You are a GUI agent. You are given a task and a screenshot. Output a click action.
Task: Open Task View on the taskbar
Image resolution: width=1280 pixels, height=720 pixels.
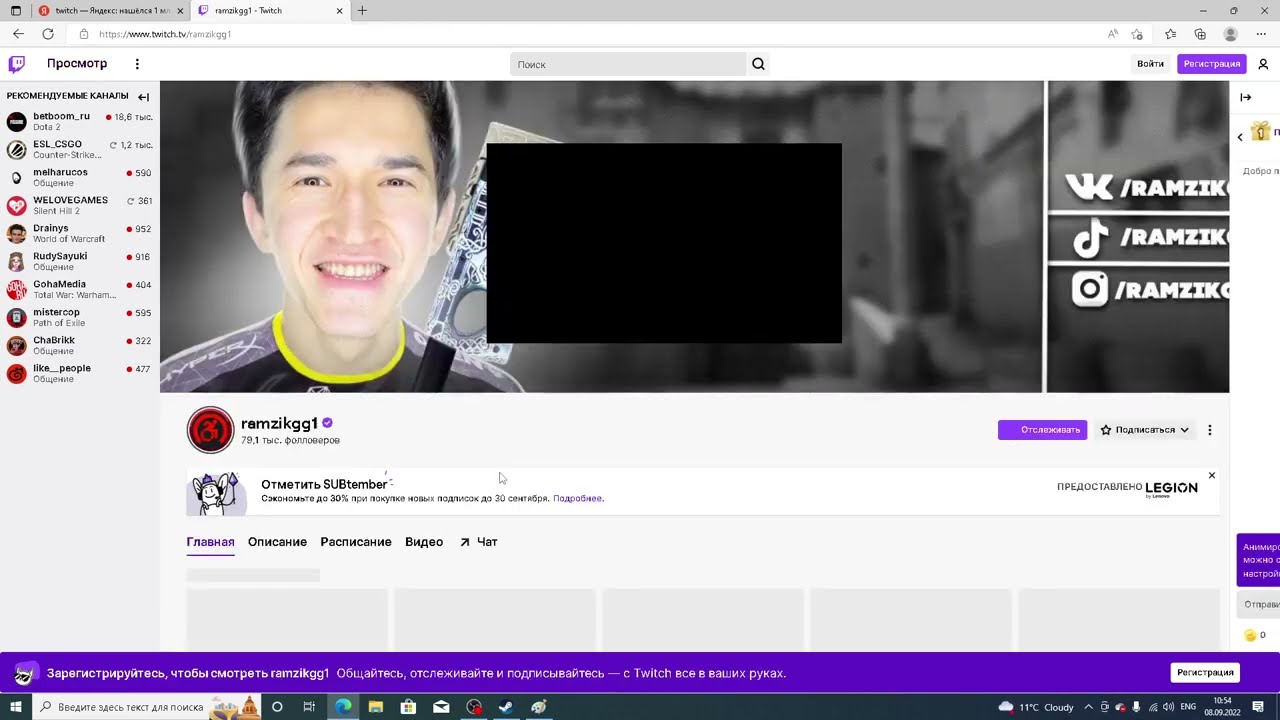(309, 707)
